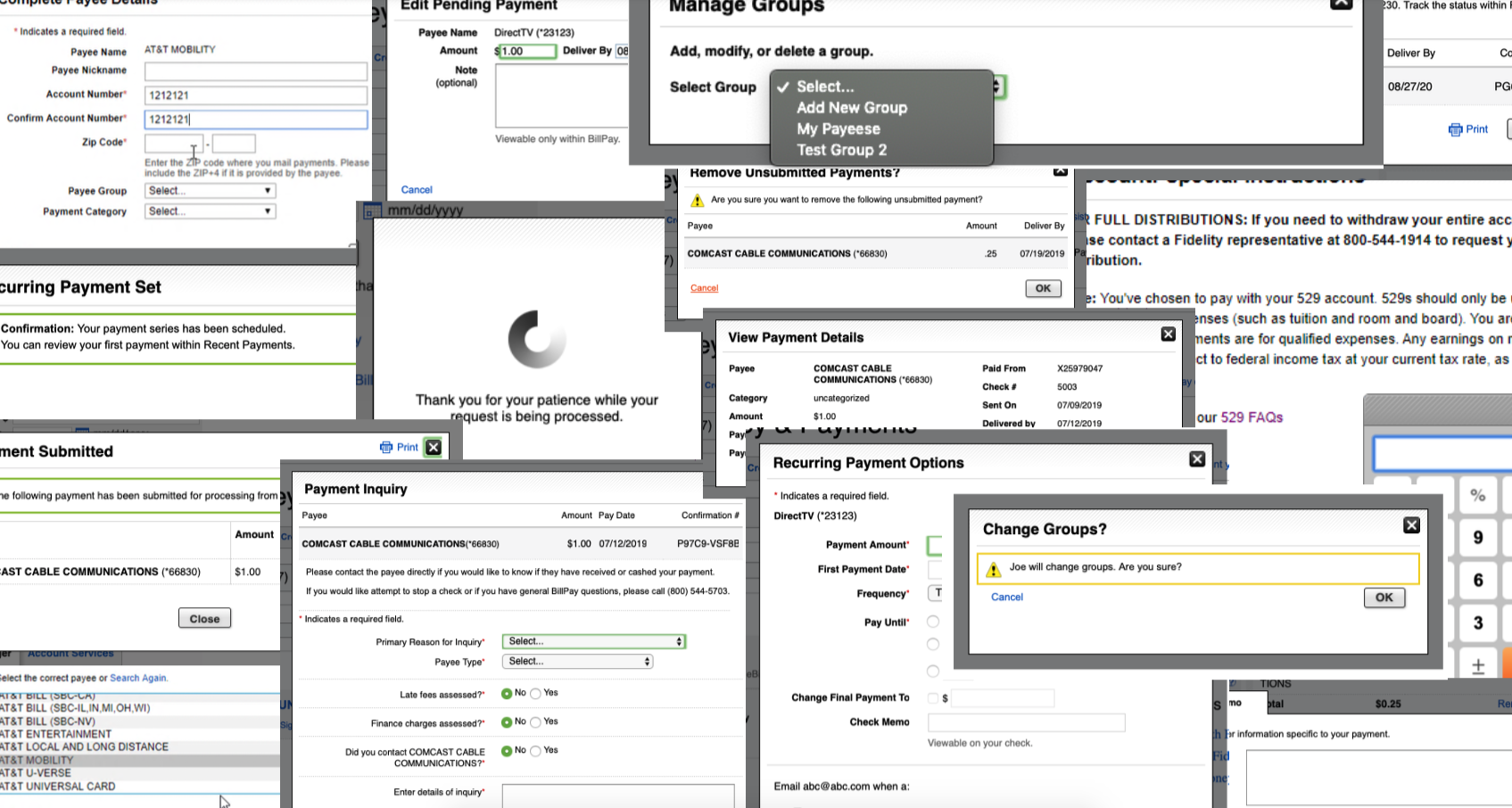Screen dimensions: 1512x808
Task: Click Cancel in Change Groups dialog
Action: click(x=1007, y=598)
